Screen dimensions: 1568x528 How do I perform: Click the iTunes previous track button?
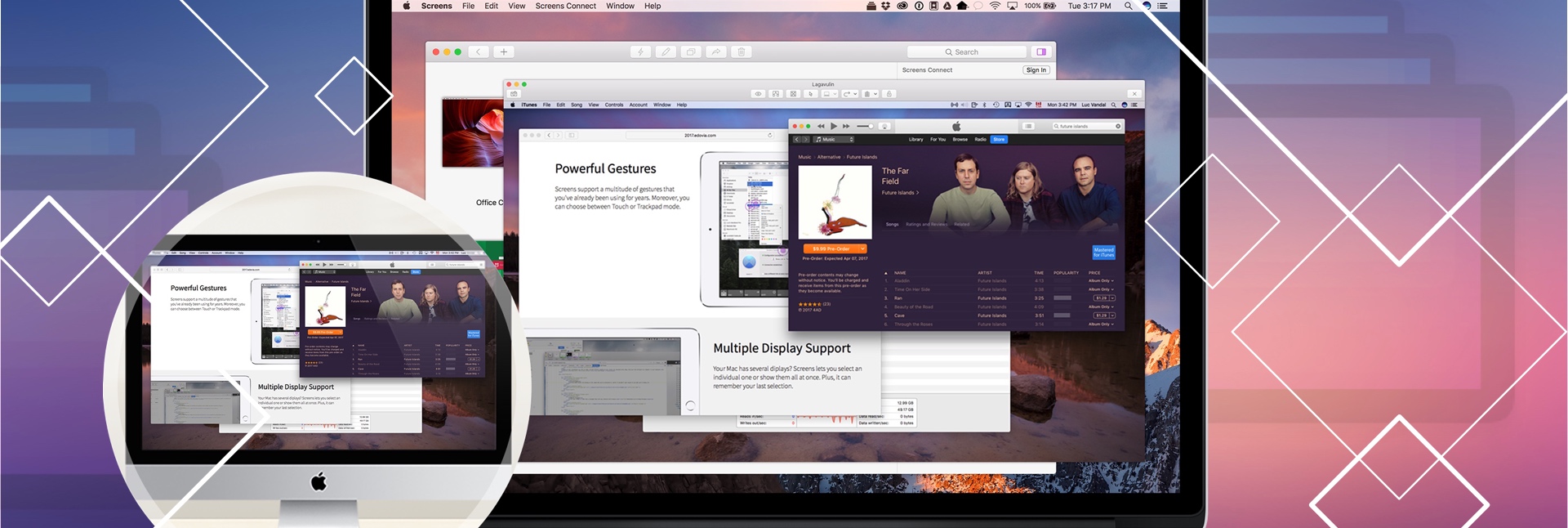coord(821,126)
